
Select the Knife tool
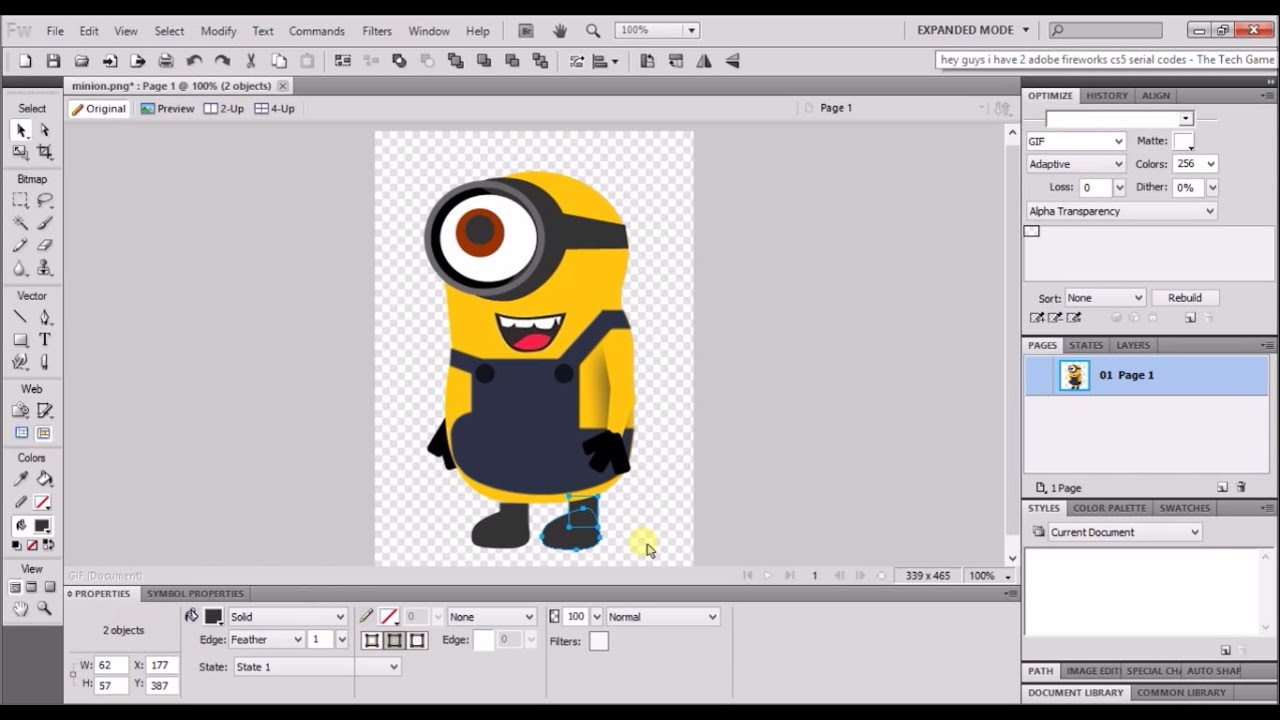[44, 362]
